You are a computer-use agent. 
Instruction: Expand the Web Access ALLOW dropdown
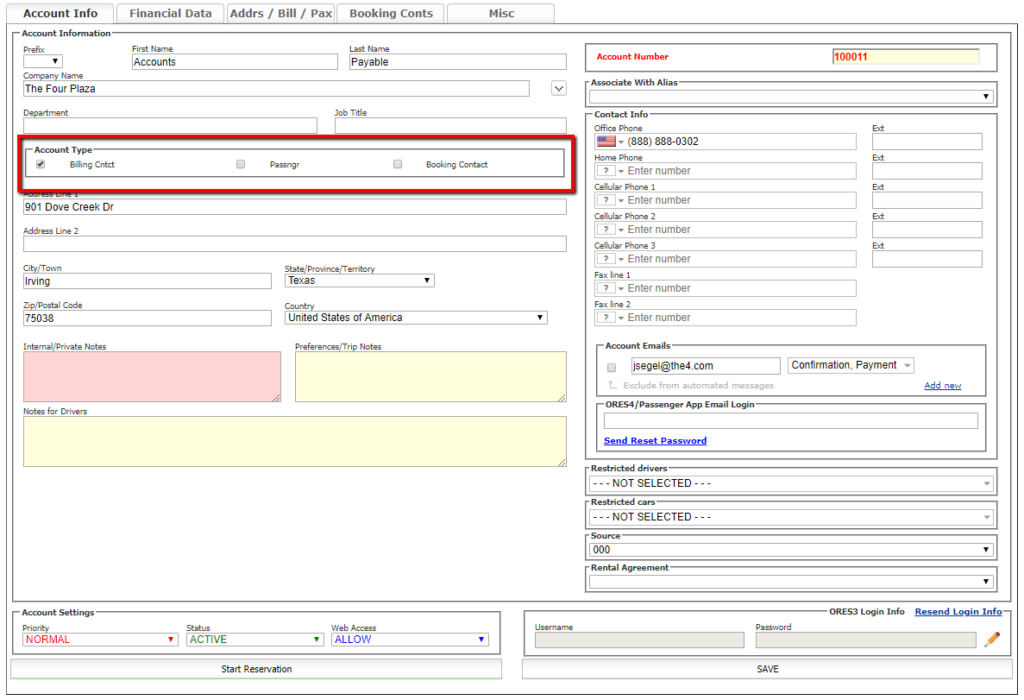point(410,640)
